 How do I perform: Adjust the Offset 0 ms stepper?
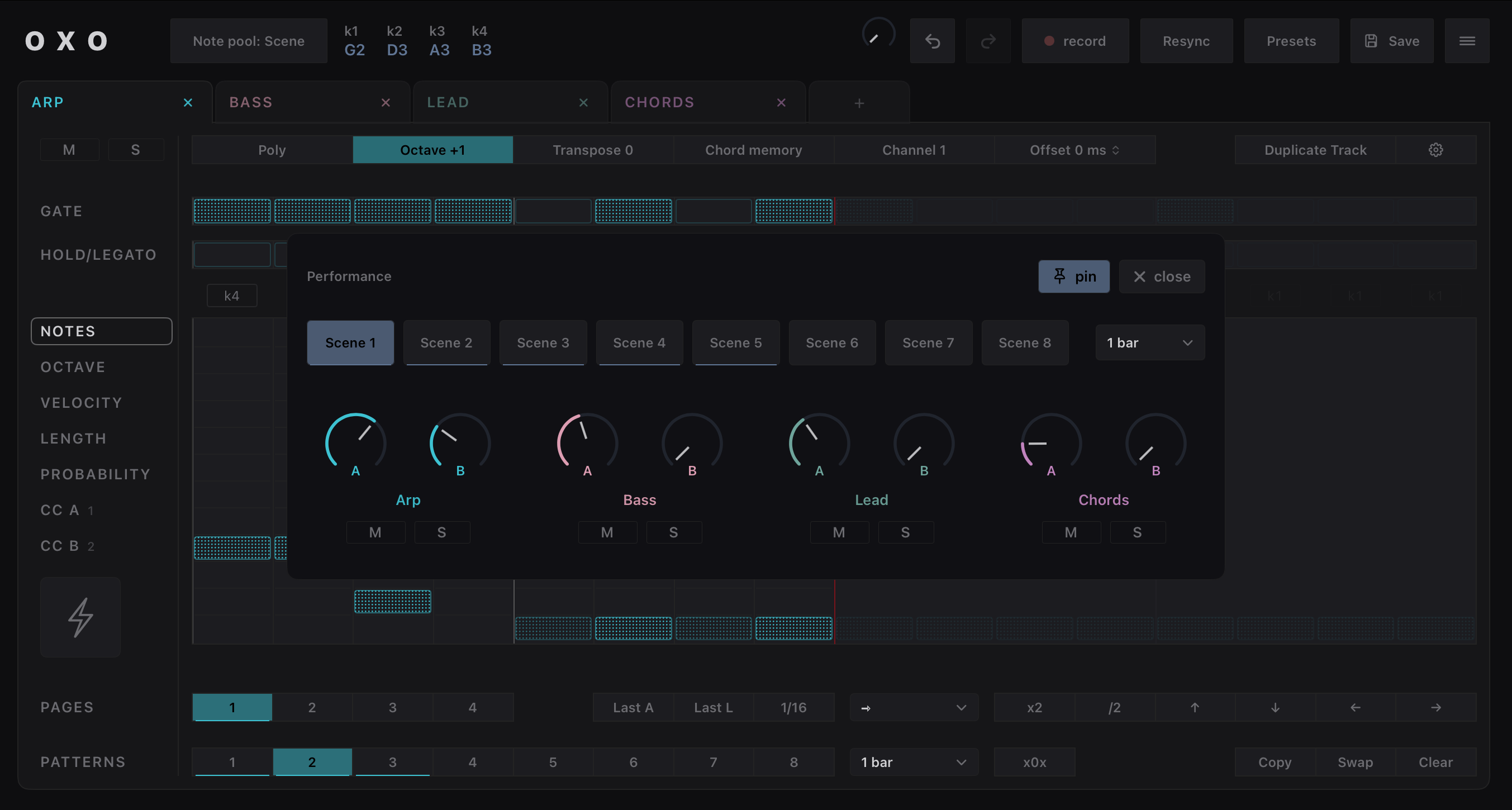(x=1074, y=150)
